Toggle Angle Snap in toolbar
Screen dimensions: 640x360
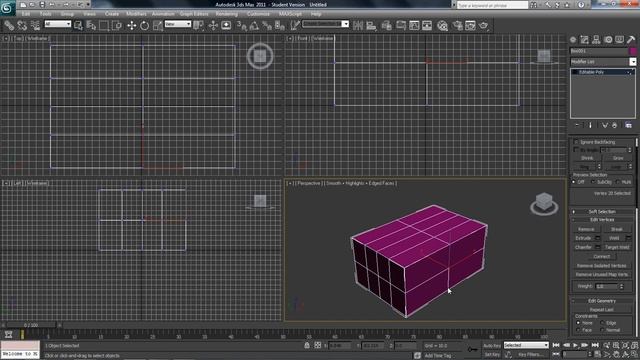pyautogui.click(x=254, y=26)
